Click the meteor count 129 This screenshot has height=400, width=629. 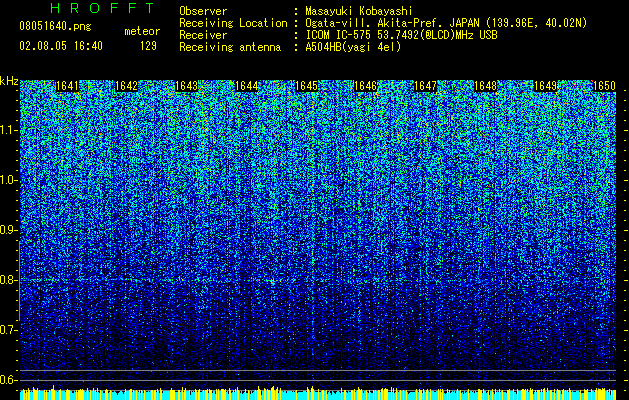148,46
